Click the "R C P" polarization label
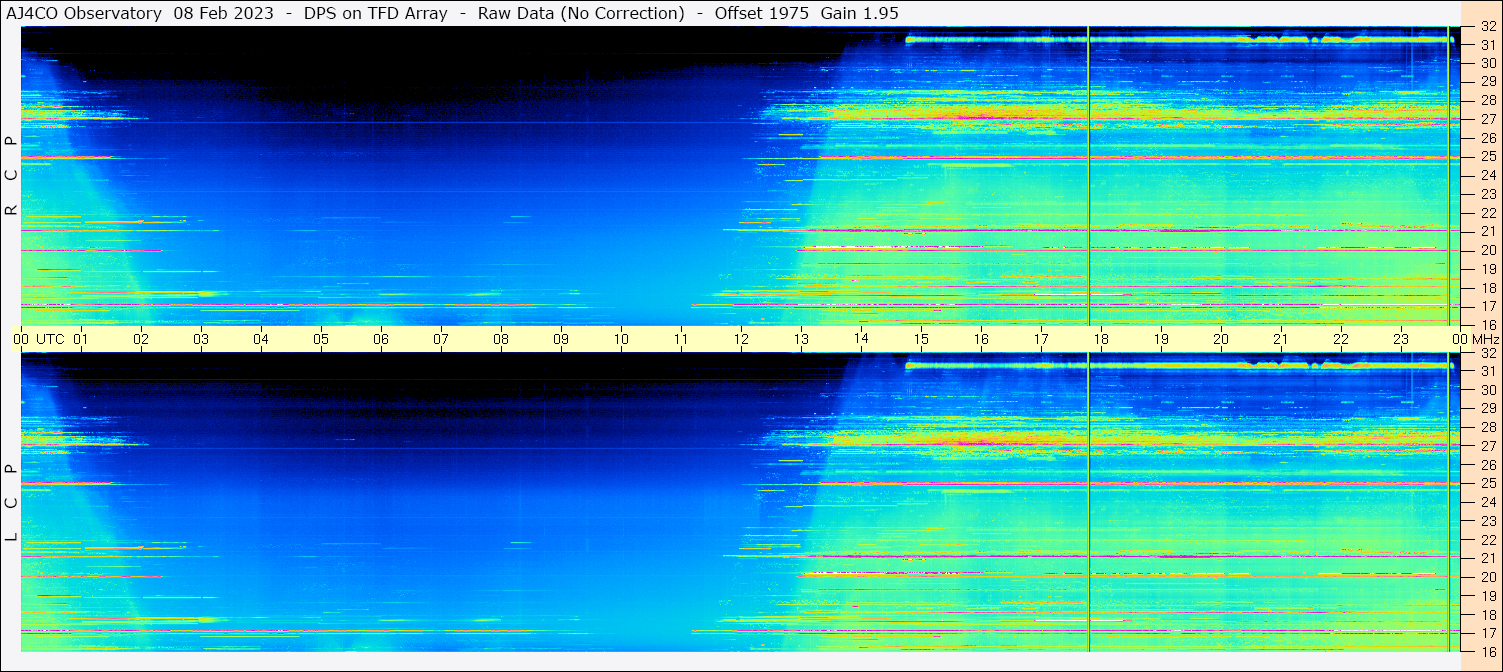Viewport: 1503px width, 672px height. [11, 175]
